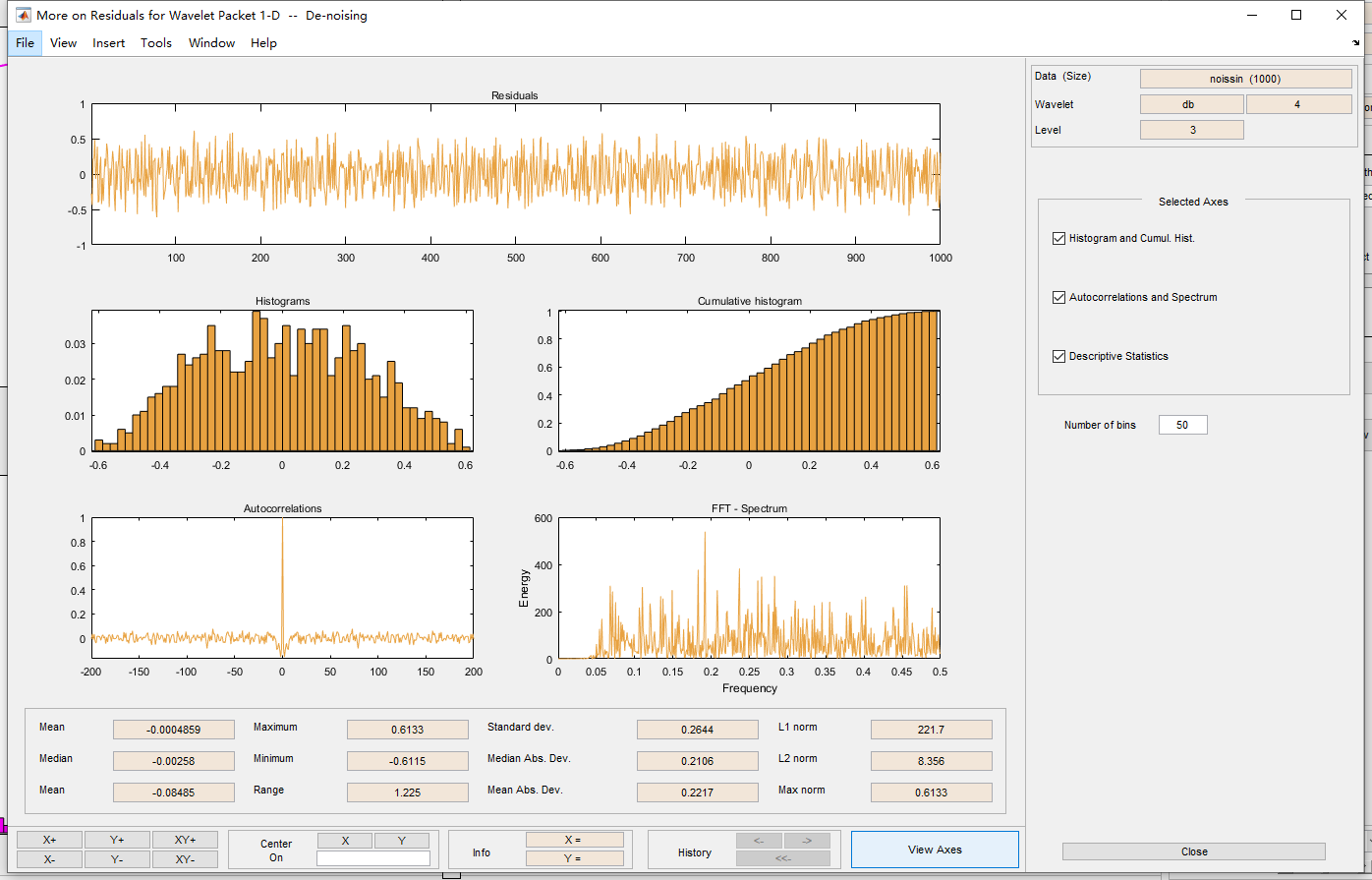The height and width of the screenshot is (880, 1372).
Task: Click the dock arrow at menu bar right
Action: pyautogui.click(x=1356, y=42)
